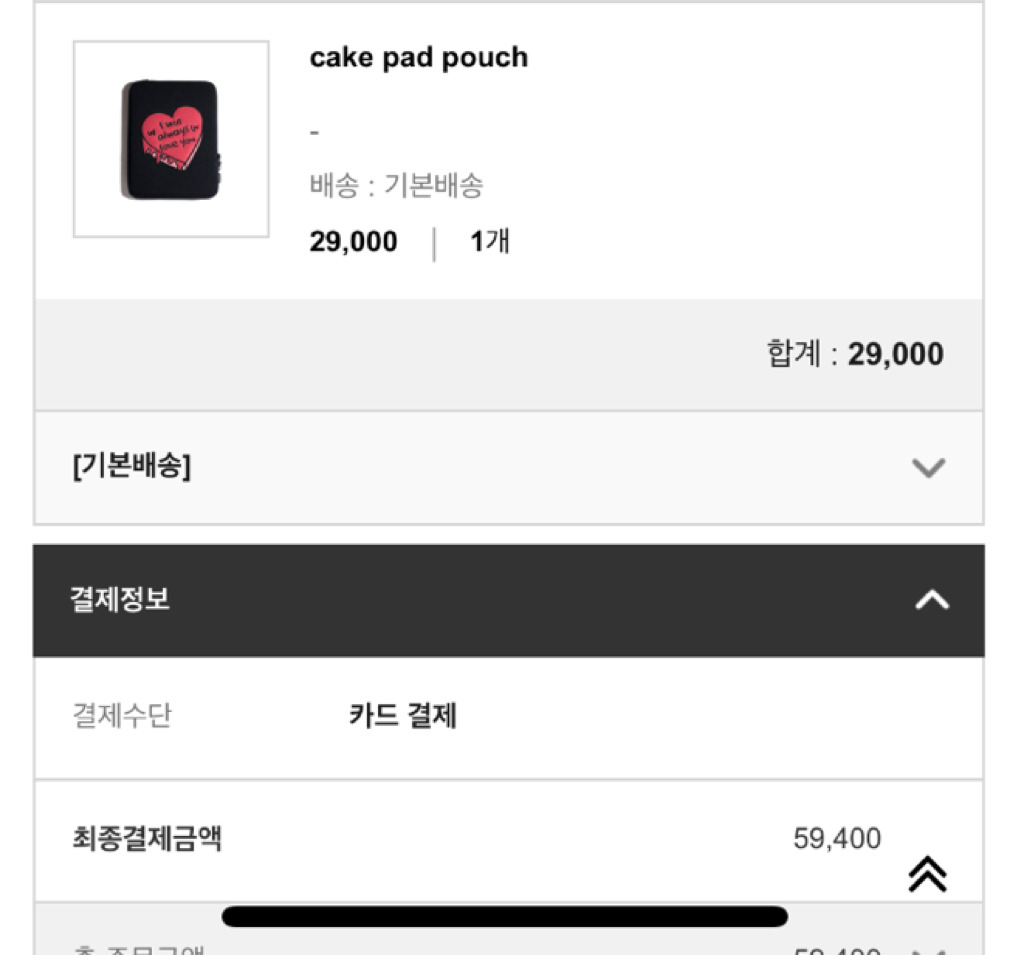The height and width of the screenshot is (955, 1024).
Task: Expand the [기본배송] section chevron
Action: [x=929, y=467]
